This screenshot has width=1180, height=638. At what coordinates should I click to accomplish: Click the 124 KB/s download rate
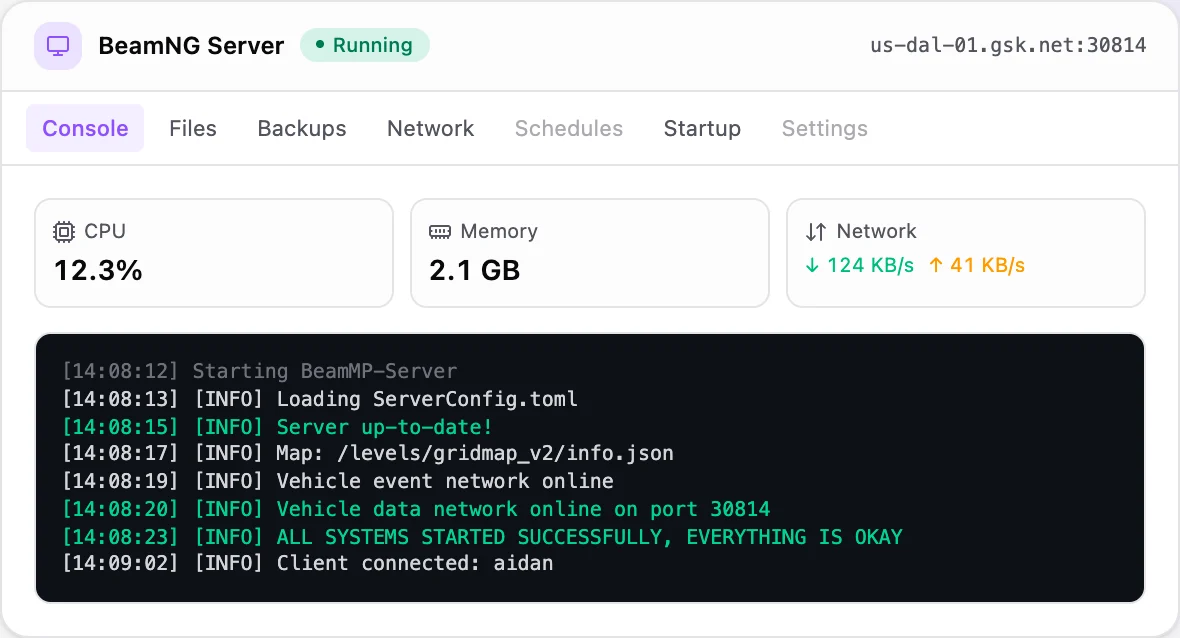pos(871,265)
